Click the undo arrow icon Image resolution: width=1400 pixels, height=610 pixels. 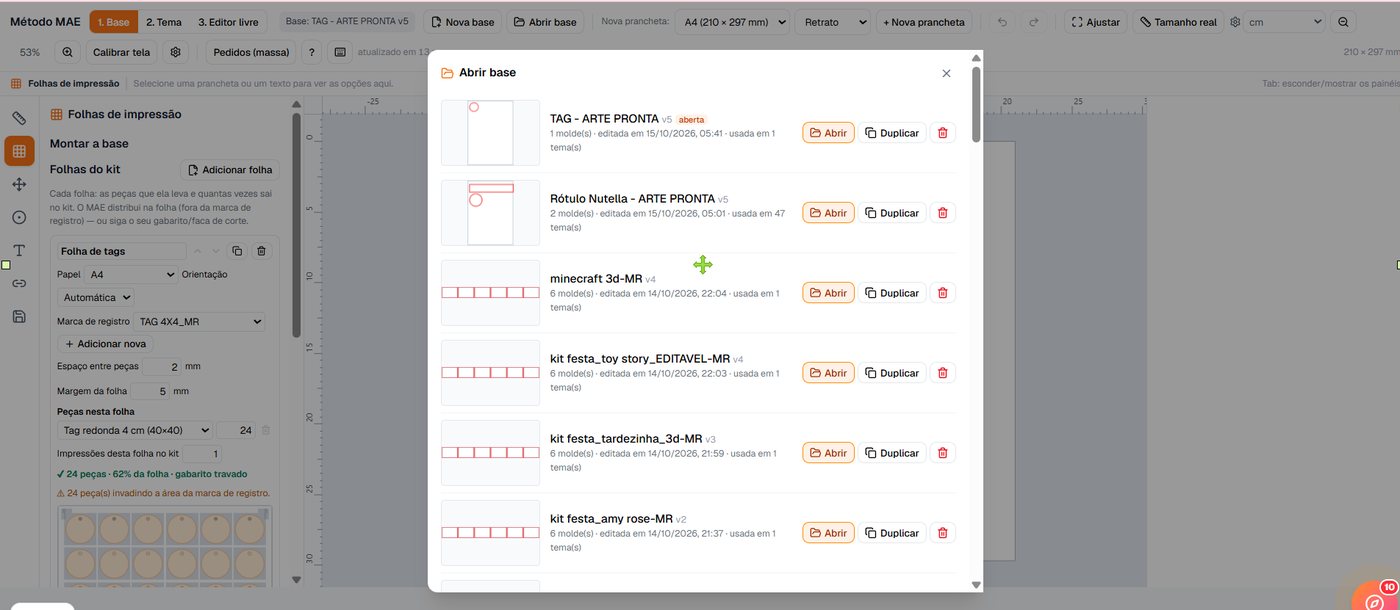[x=1003, y=22]
